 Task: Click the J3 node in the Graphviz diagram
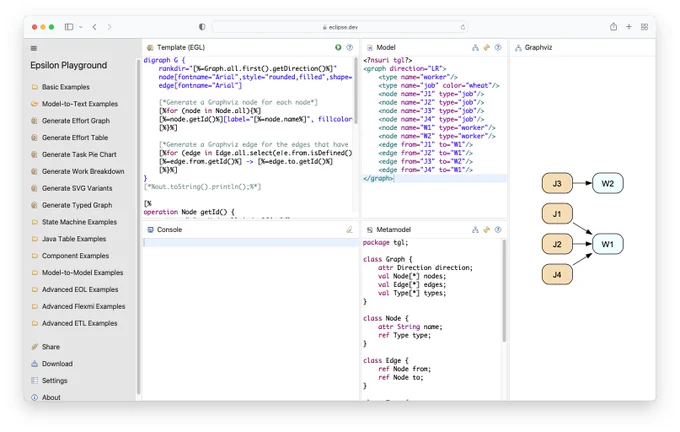click(557, 183)
